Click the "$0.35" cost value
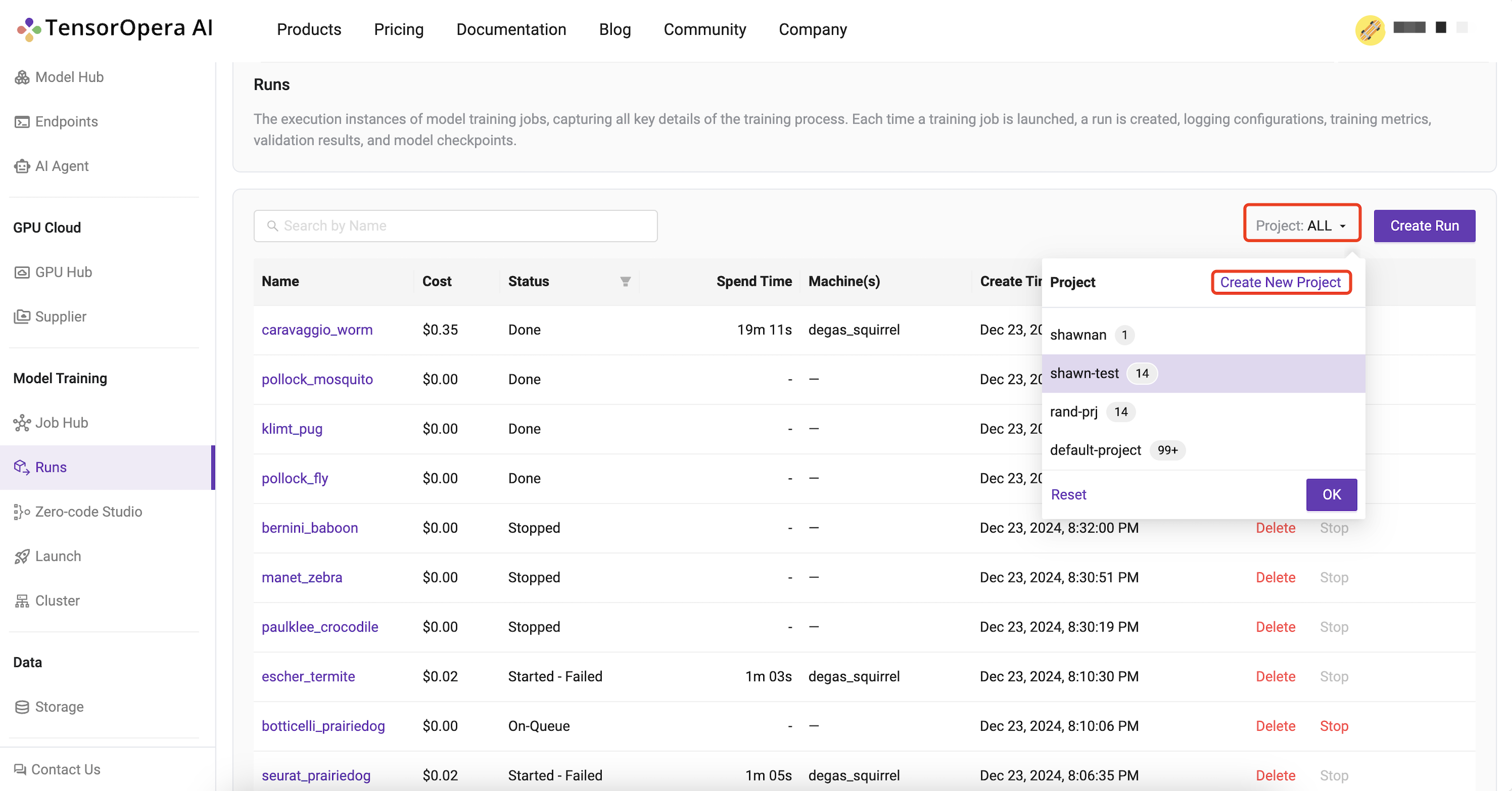This screenshot has height=791, width=1512. click(440, 330)
